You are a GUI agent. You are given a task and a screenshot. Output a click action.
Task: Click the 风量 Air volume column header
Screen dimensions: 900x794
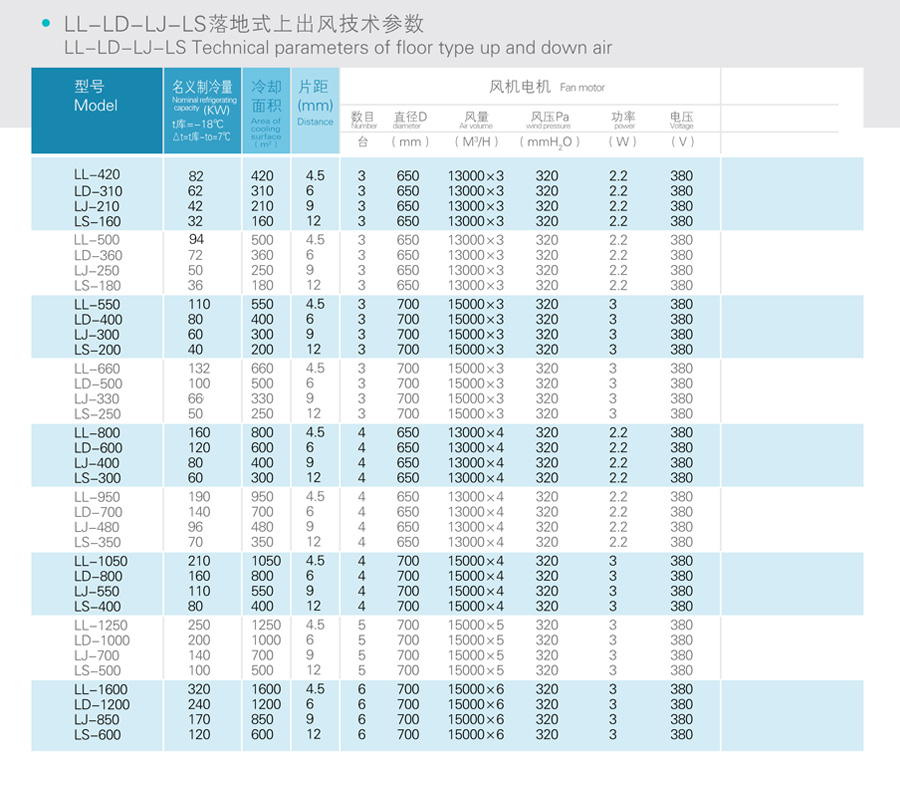click(476, 119)
